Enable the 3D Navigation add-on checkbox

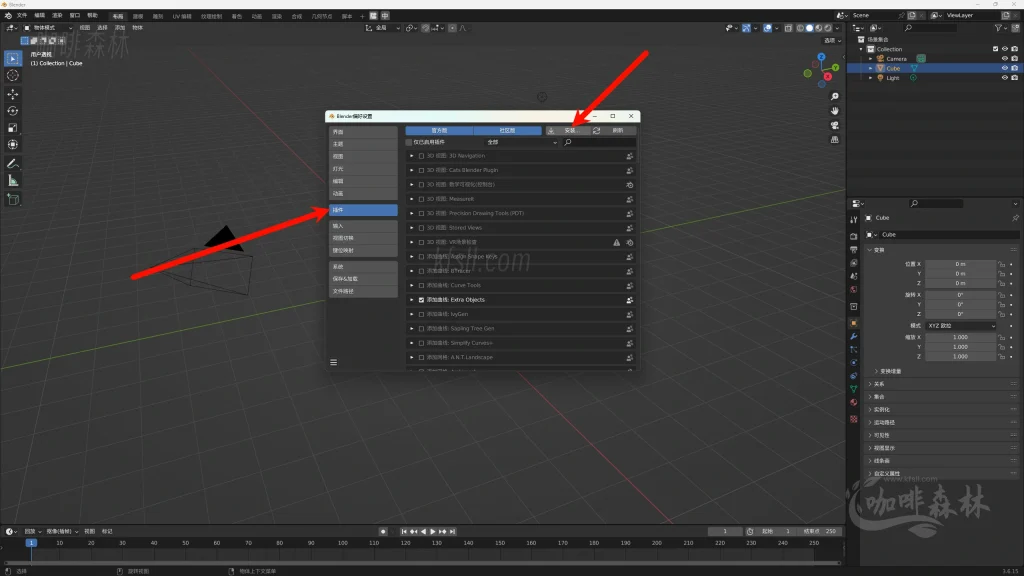click(422, 156)
